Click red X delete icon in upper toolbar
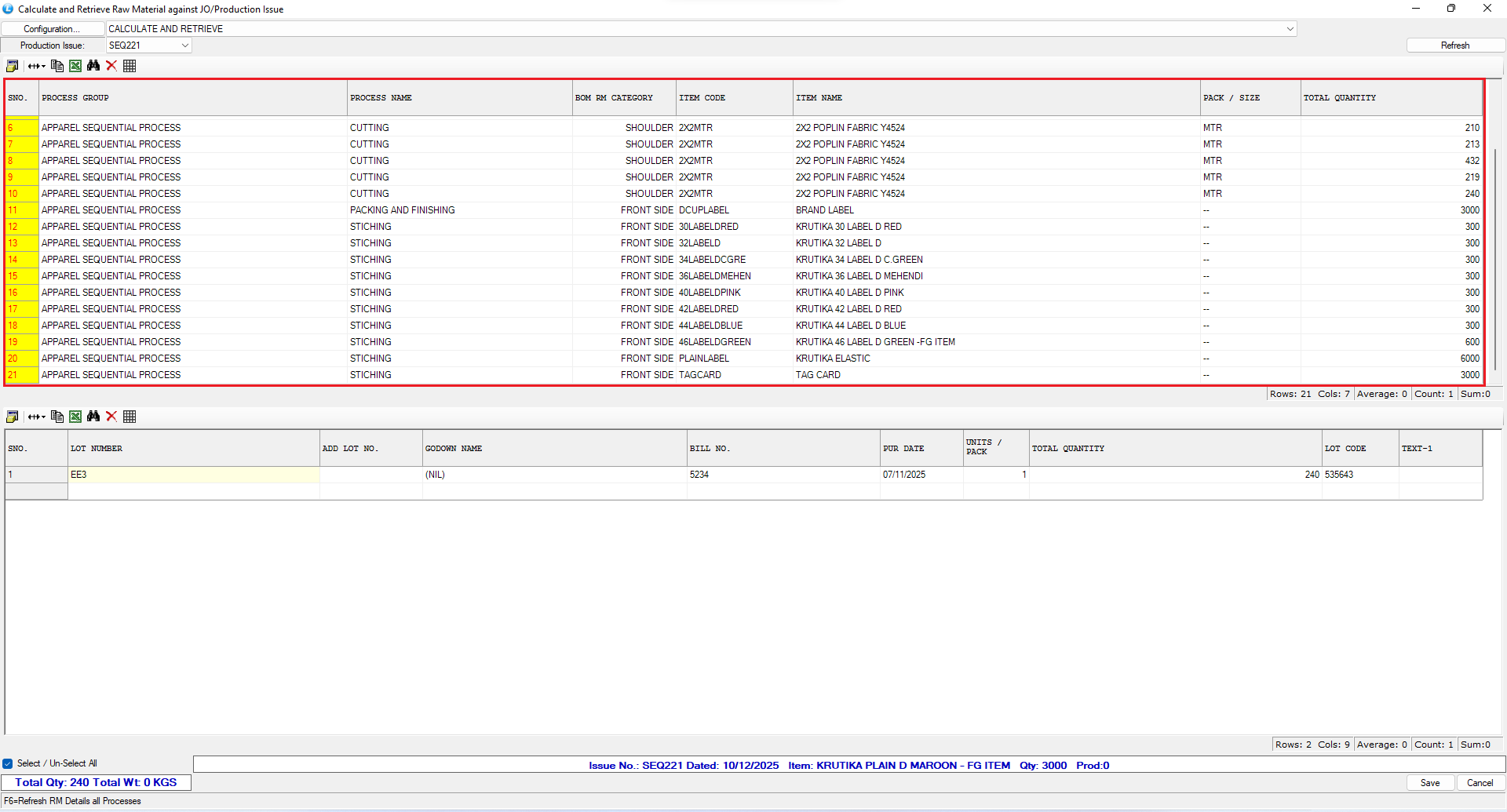Screen dimensions: 1507x812 click(111, 66)
